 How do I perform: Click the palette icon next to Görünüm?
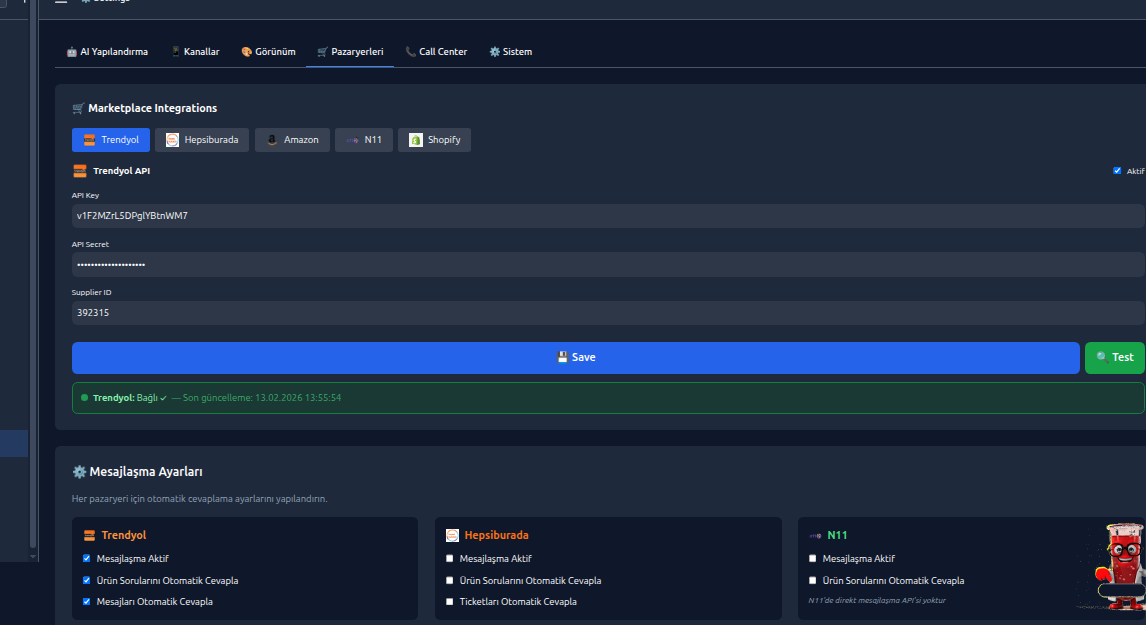(247, 51)
